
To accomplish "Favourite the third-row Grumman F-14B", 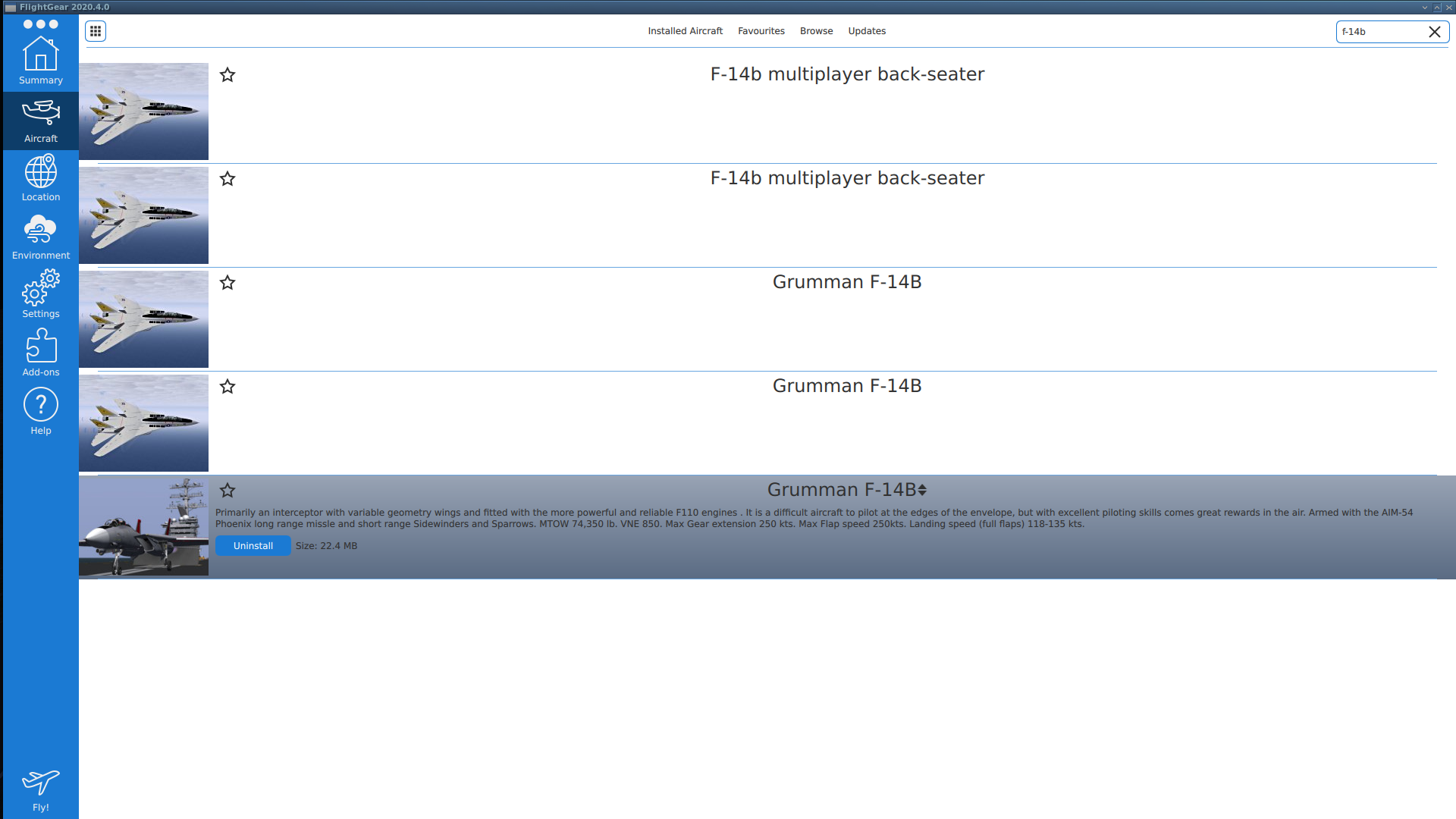I will [227, 282].
